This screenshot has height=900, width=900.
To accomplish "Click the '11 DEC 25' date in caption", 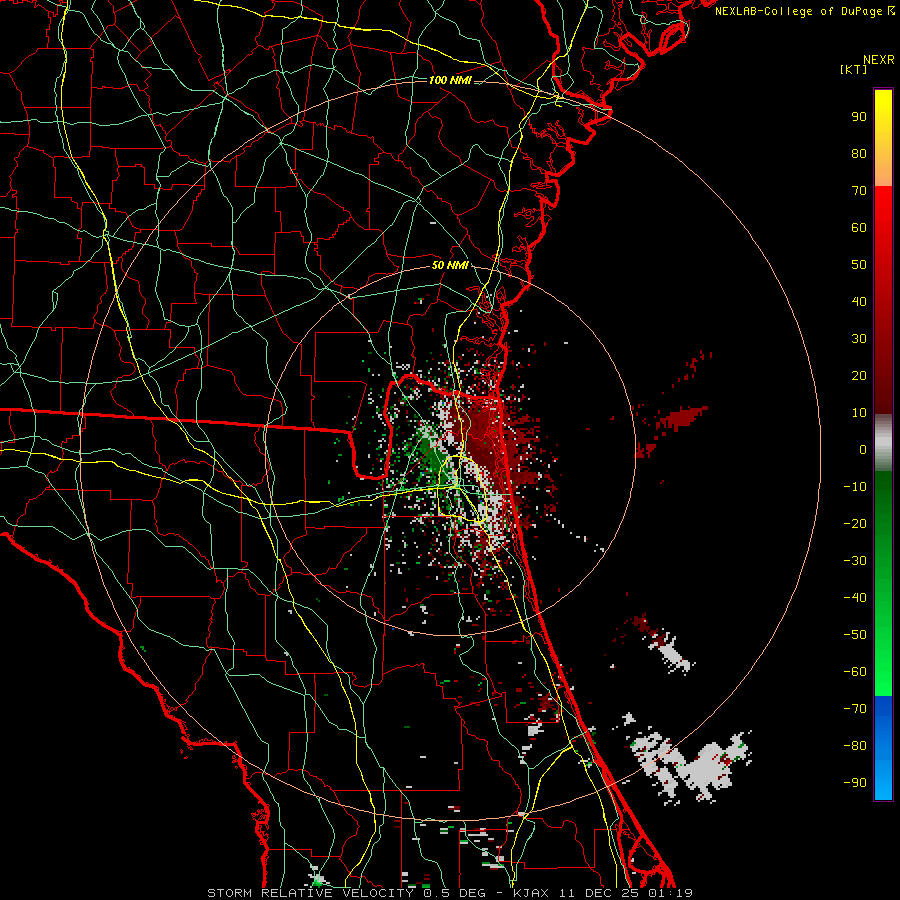I will pyautogui.click(x=599, y=893).
